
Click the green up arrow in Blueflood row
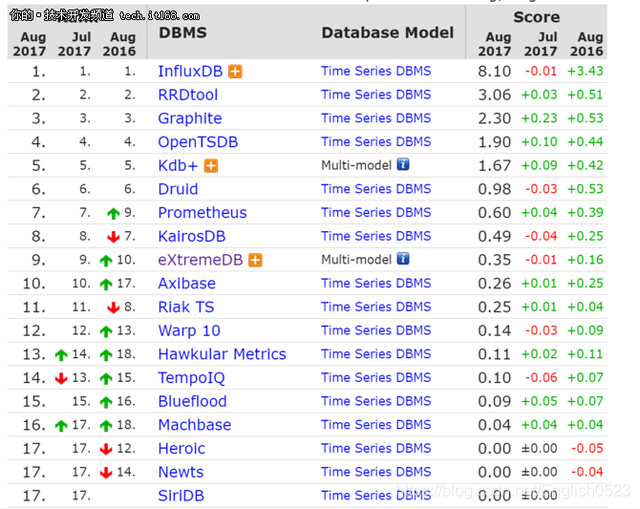tap(106, 402)
